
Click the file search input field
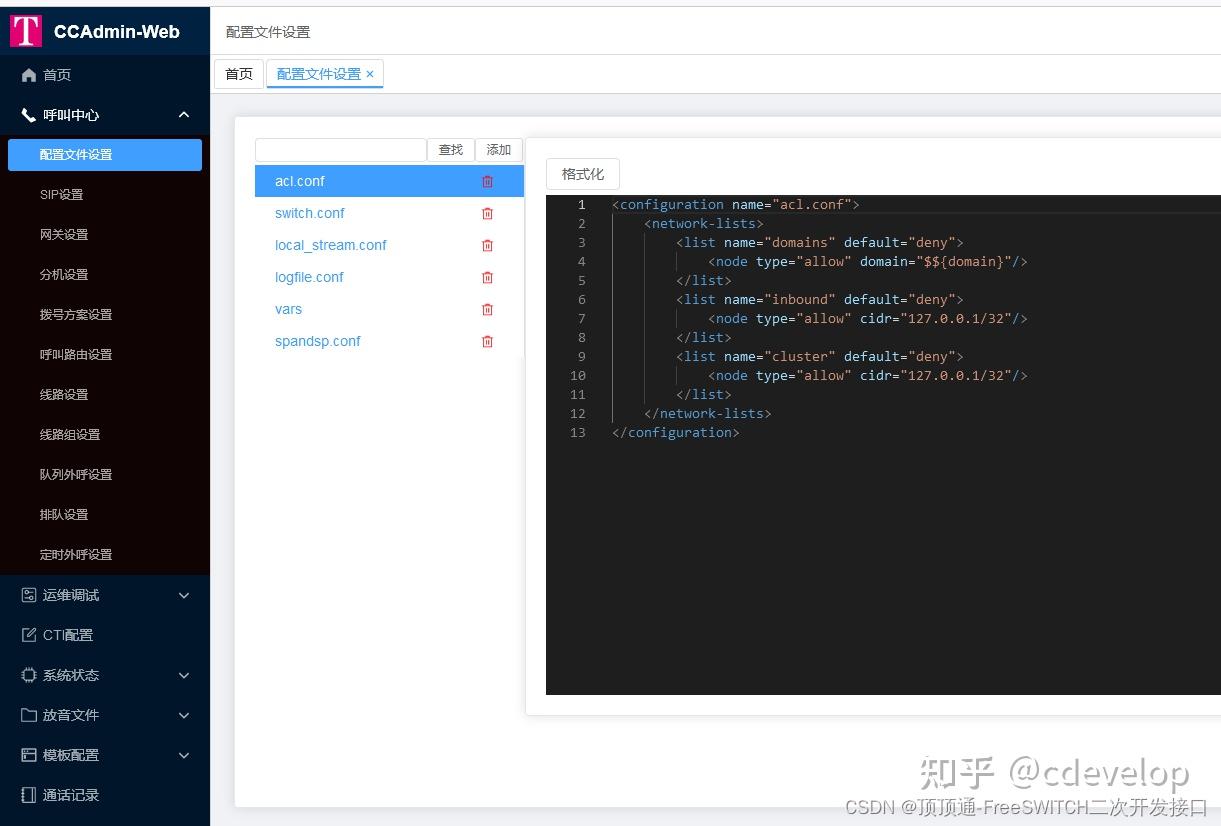(x=340, y=149)
